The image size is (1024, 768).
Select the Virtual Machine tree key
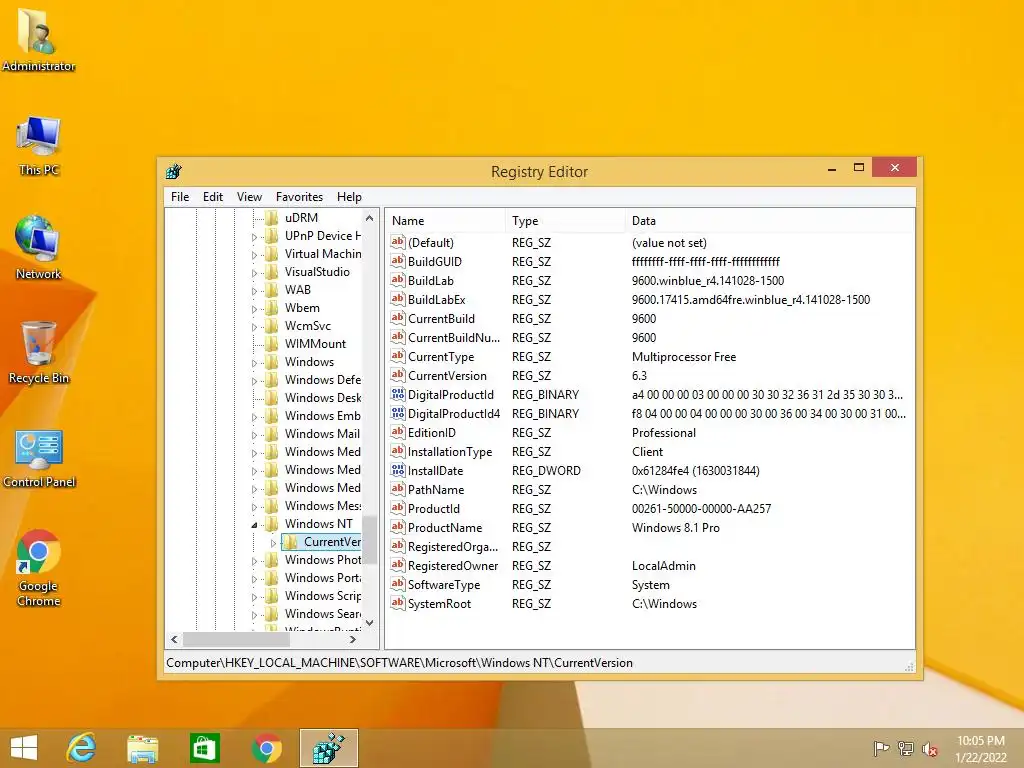pos(323,253)
